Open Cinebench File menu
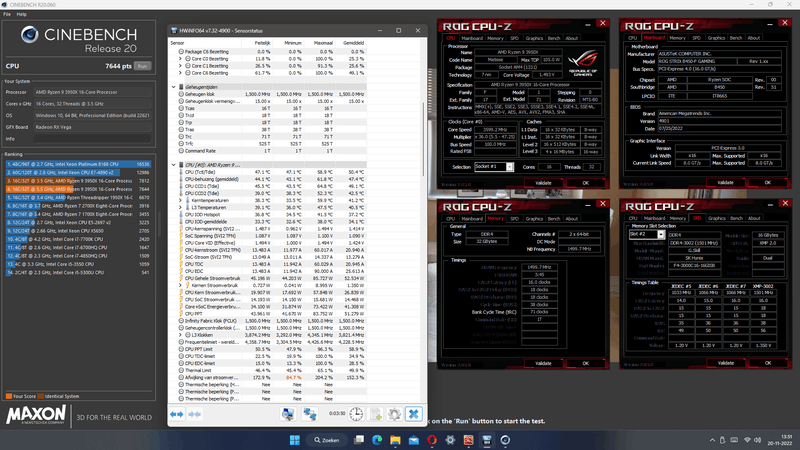 tap(7, 14)
